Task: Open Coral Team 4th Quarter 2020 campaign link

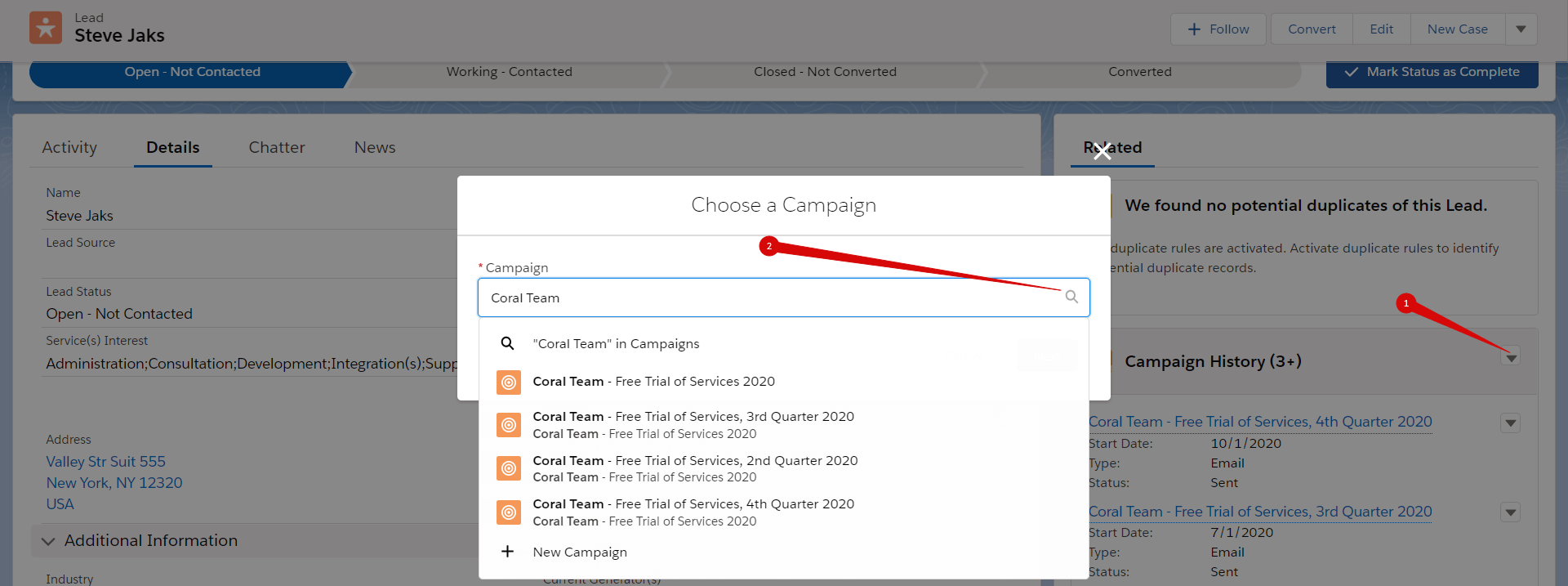Action: pos(1260,422)
